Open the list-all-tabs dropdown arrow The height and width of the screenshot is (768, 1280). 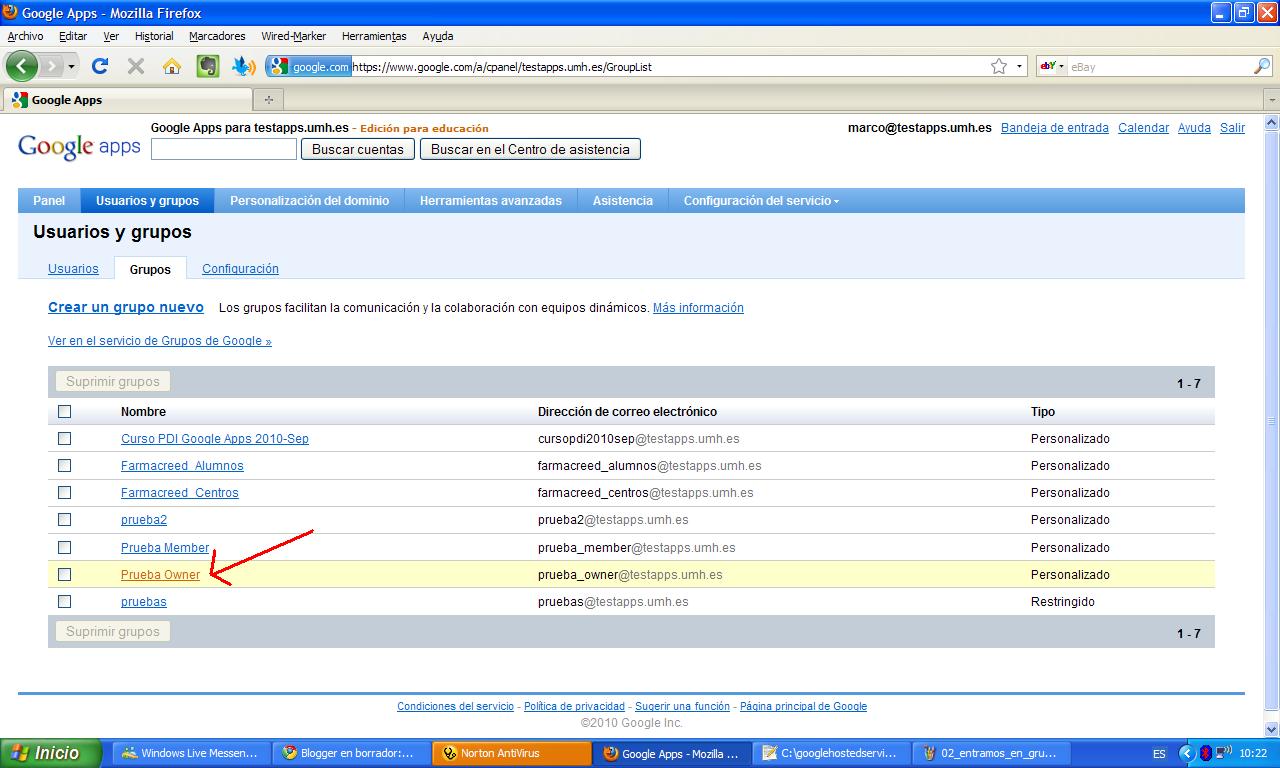point(1271,100)
